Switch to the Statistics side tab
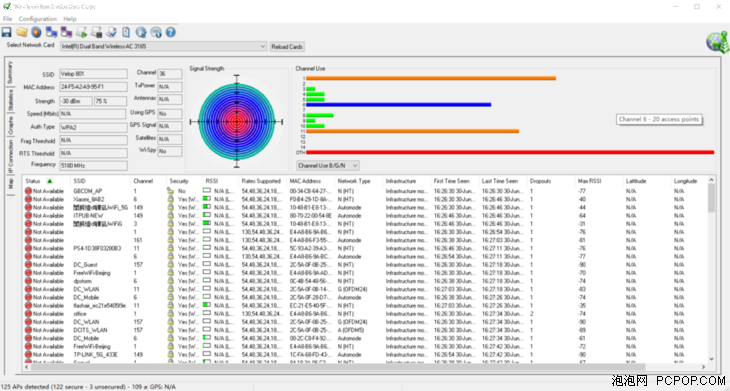This screenshot has height=391, width=730. tap(10, 100)
